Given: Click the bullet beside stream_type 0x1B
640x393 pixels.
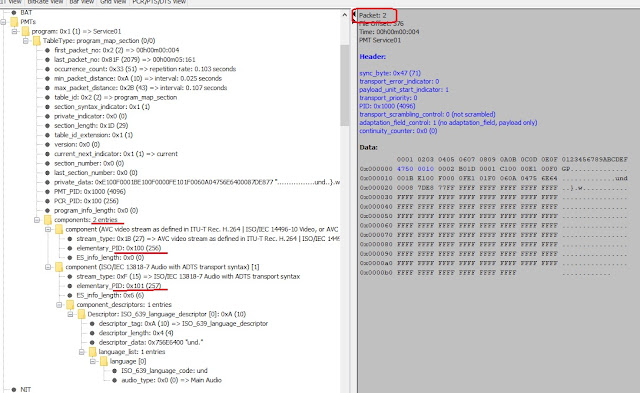Looking at the screenshot, I should (70, 239).
